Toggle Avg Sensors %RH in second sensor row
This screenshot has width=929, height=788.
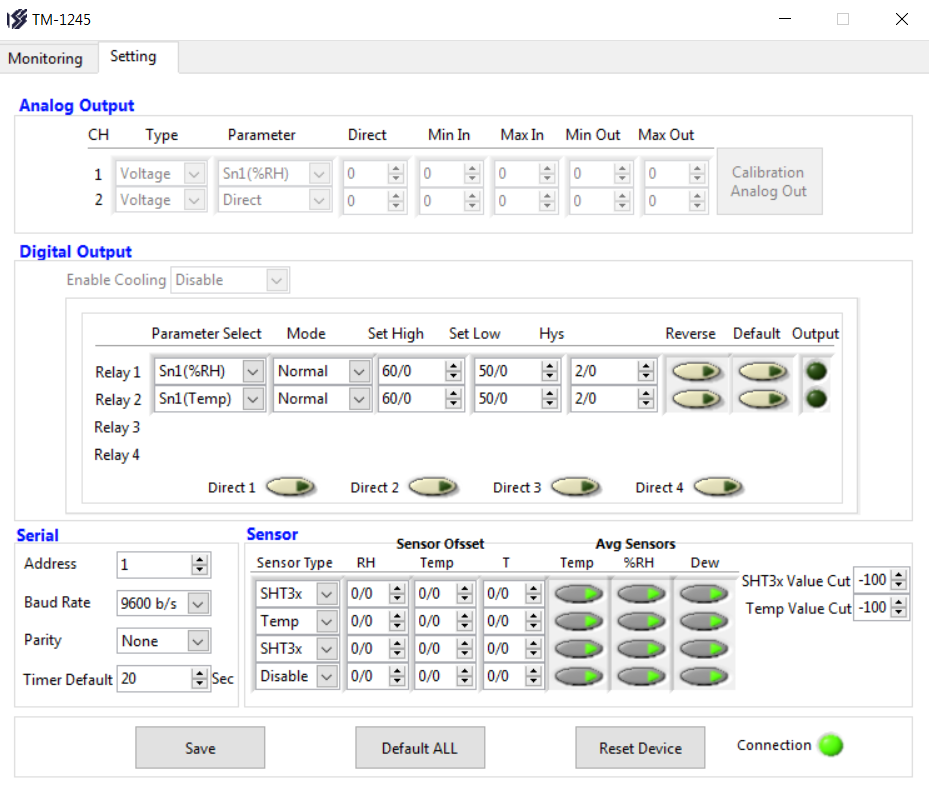(641, 621)
